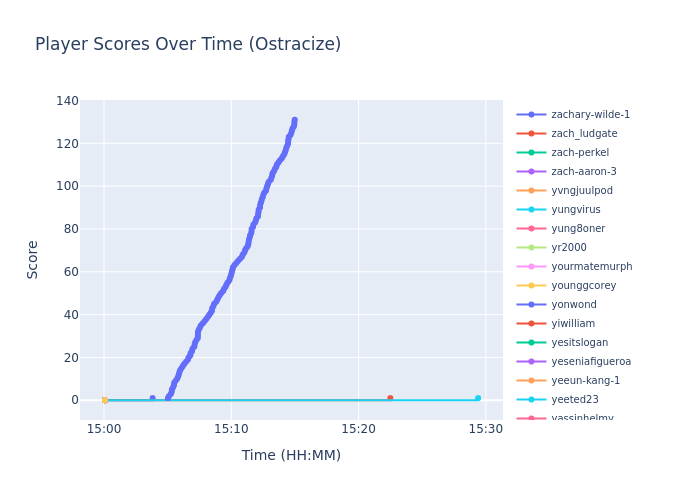Click the yr2000 light green legend marker

[x=531, y=248]
